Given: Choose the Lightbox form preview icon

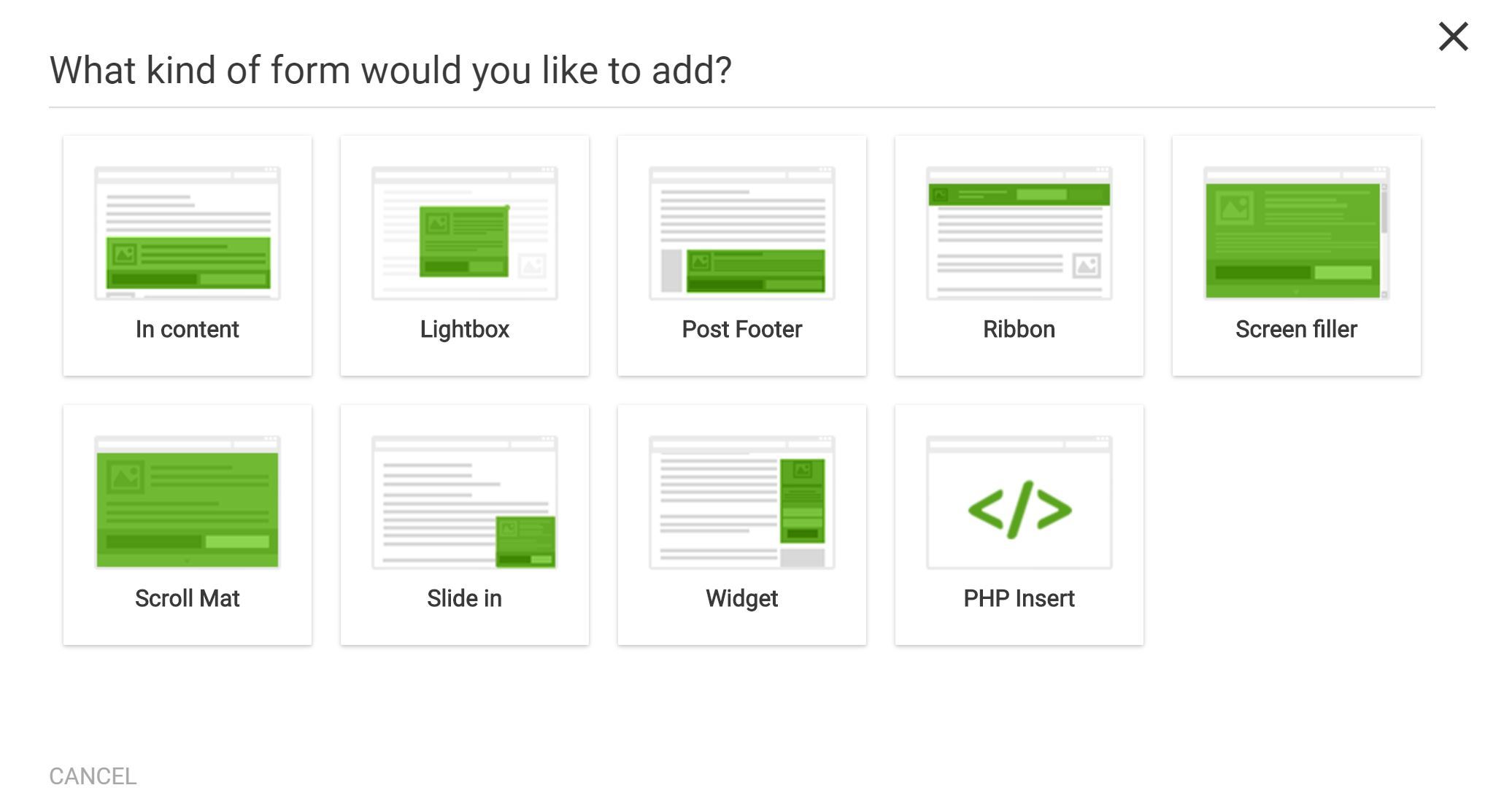Looking at the screenshot, I should (x=465, y=233).
